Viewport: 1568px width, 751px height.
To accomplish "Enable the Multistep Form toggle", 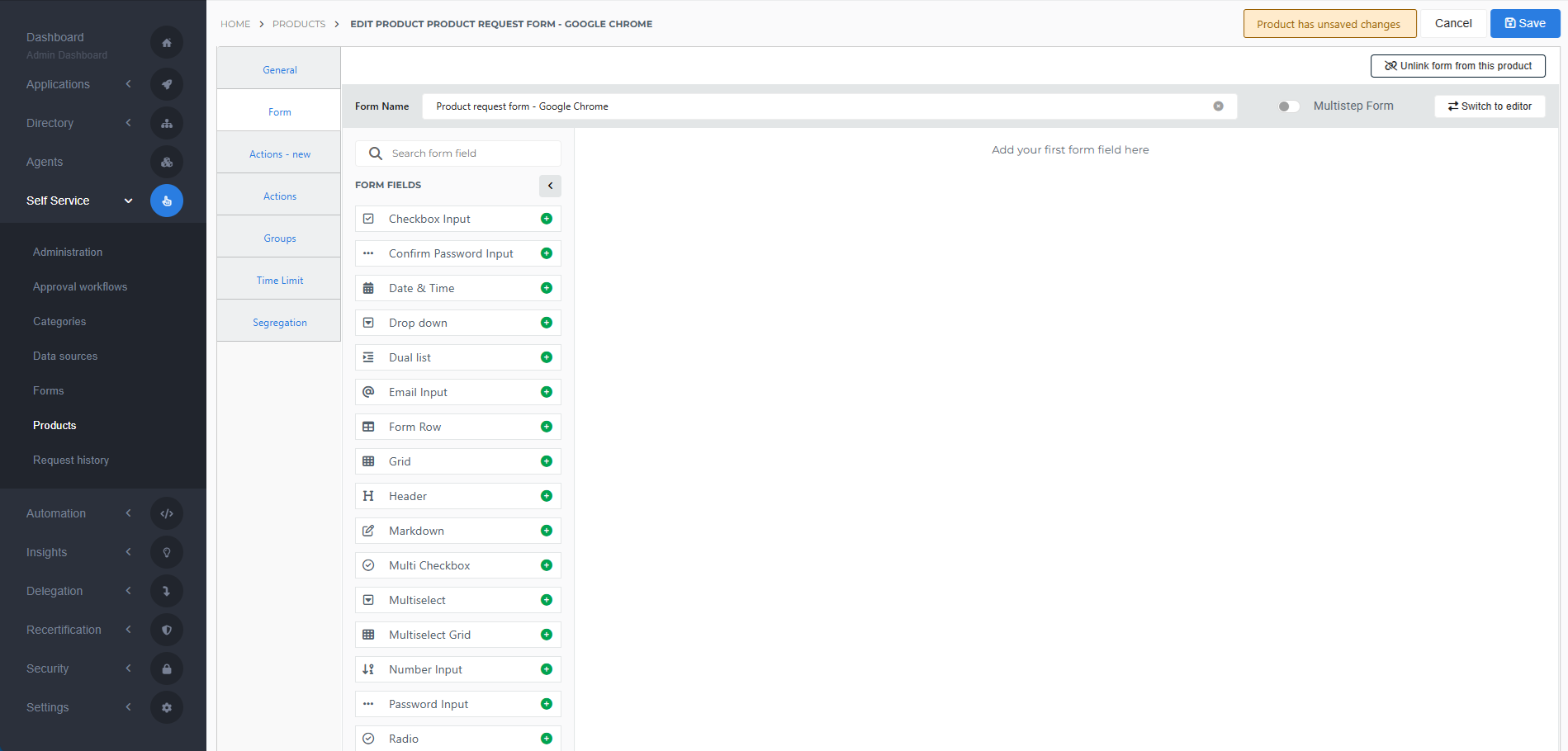I will pyautogui.click(x=1286, y=106).
